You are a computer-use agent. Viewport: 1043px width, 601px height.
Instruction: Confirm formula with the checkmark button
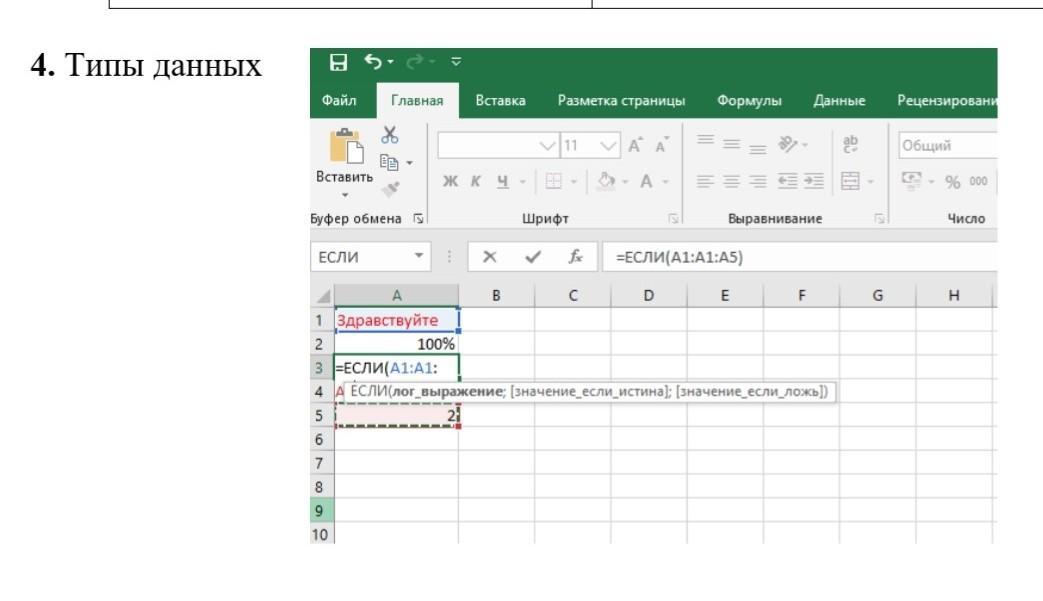tap(533, 257)
